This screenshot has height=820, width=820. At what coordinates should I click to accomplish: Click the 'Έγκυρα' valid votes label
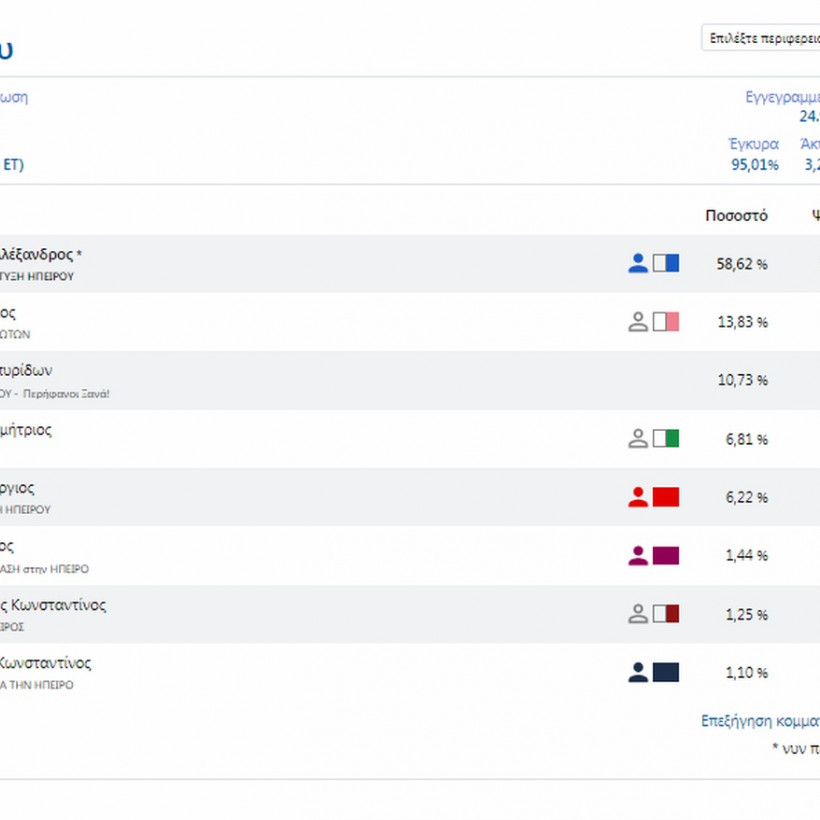pos(754,144)
